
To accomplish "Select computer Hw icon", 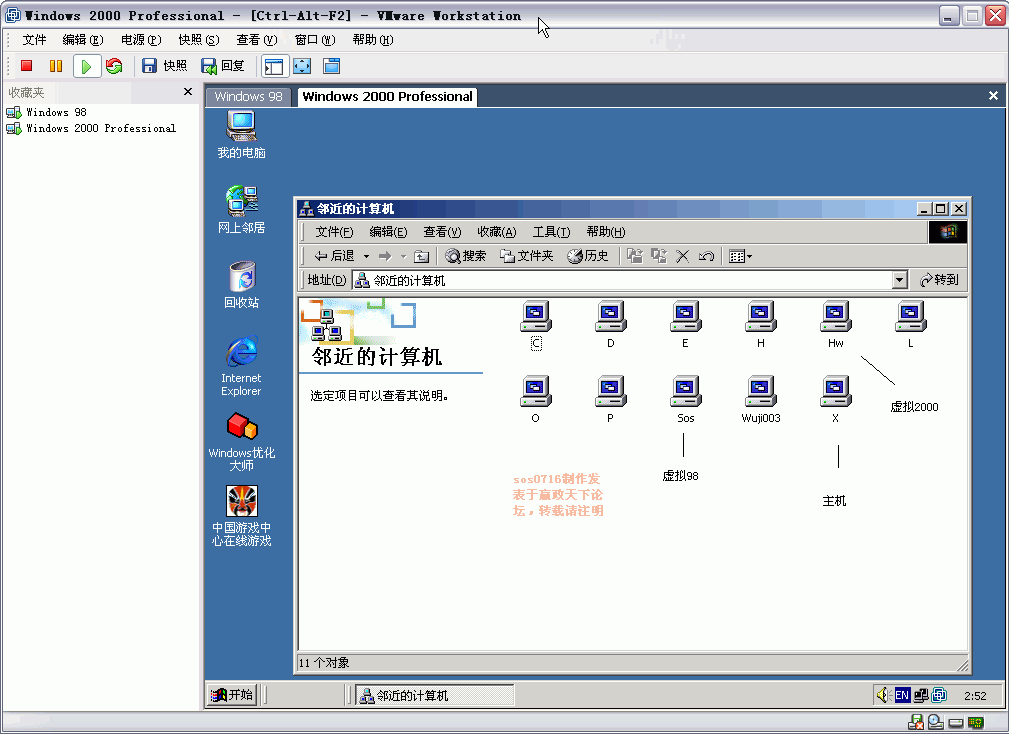I will 836,324.
